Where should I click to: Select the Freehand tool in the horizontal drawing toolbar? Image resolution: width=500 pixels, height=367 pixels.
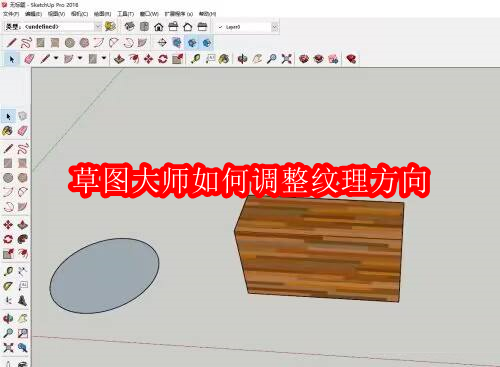26,43
